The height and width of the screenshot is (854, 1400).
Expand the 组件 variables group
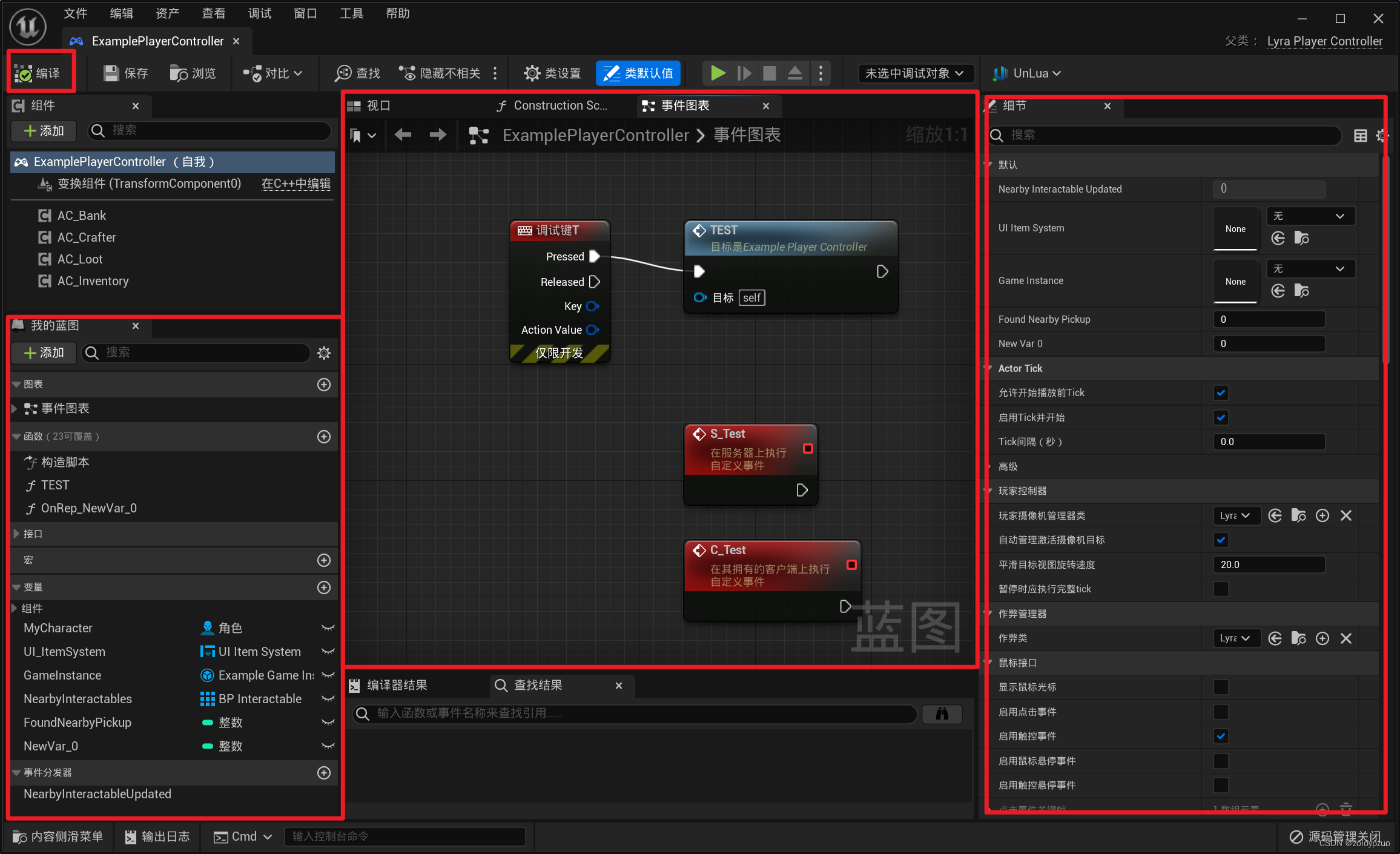(x=15, y=608)
